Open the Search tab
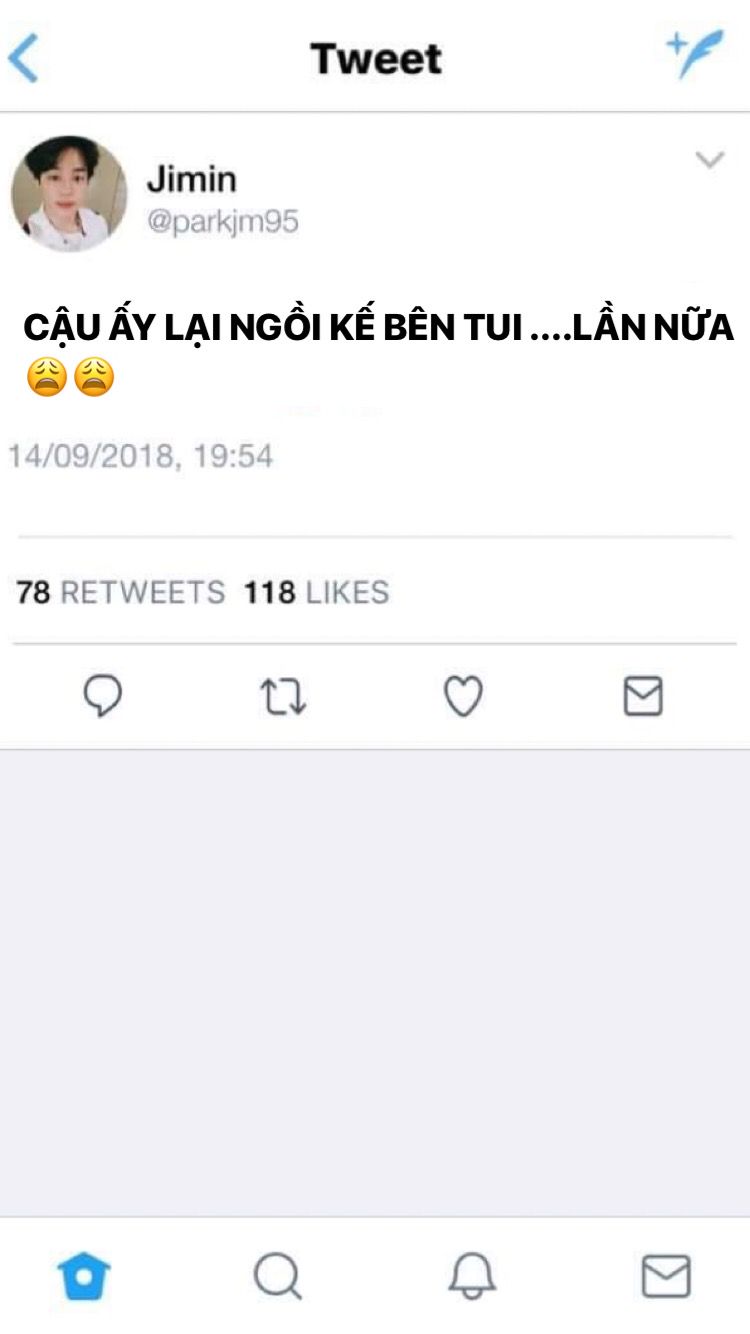 [x=277, y=1276]
